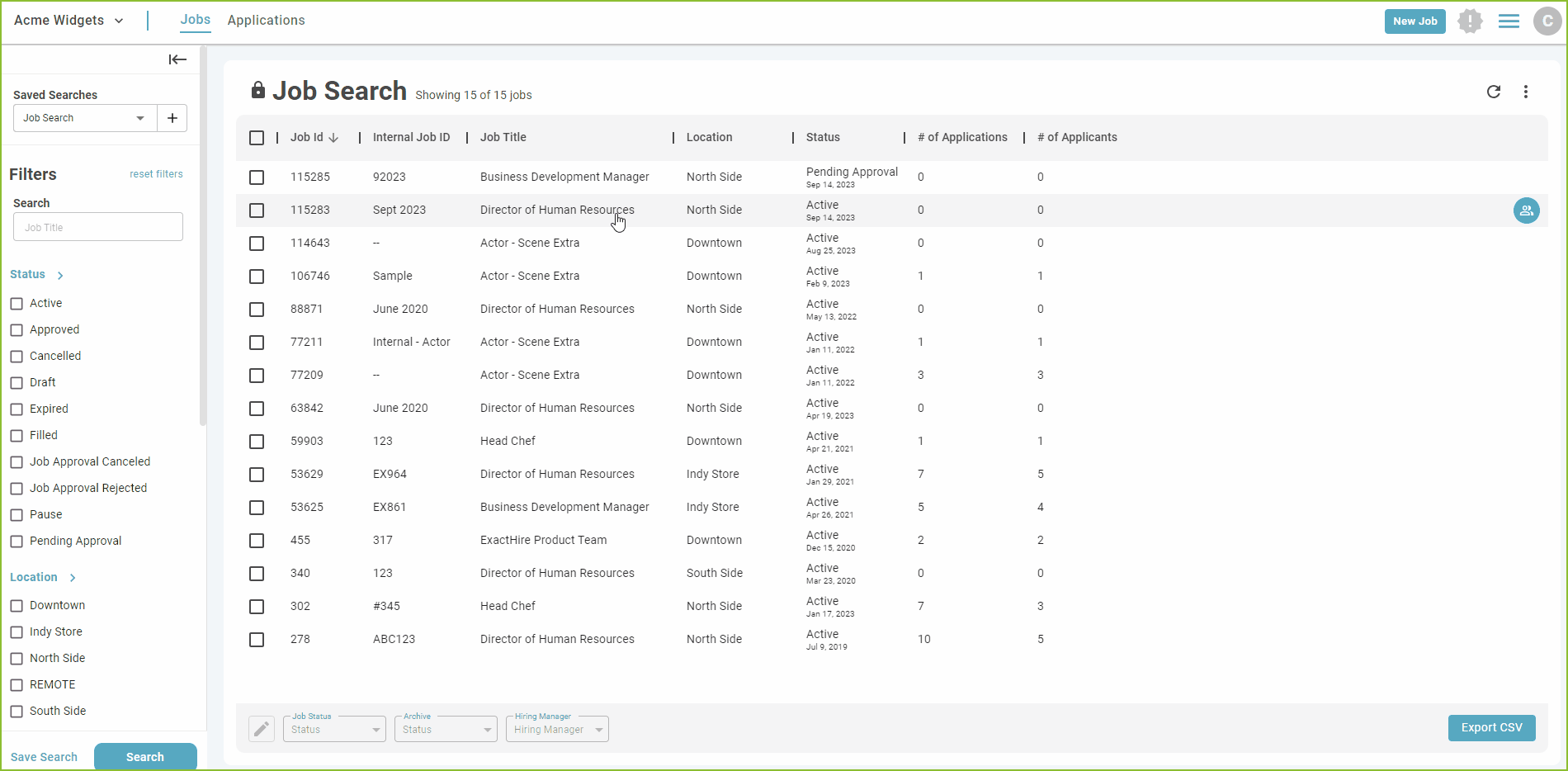Screen dimensions: 1568x771
Task: Click the pencil edit icon in bottom bar
Action: point(262,729)
